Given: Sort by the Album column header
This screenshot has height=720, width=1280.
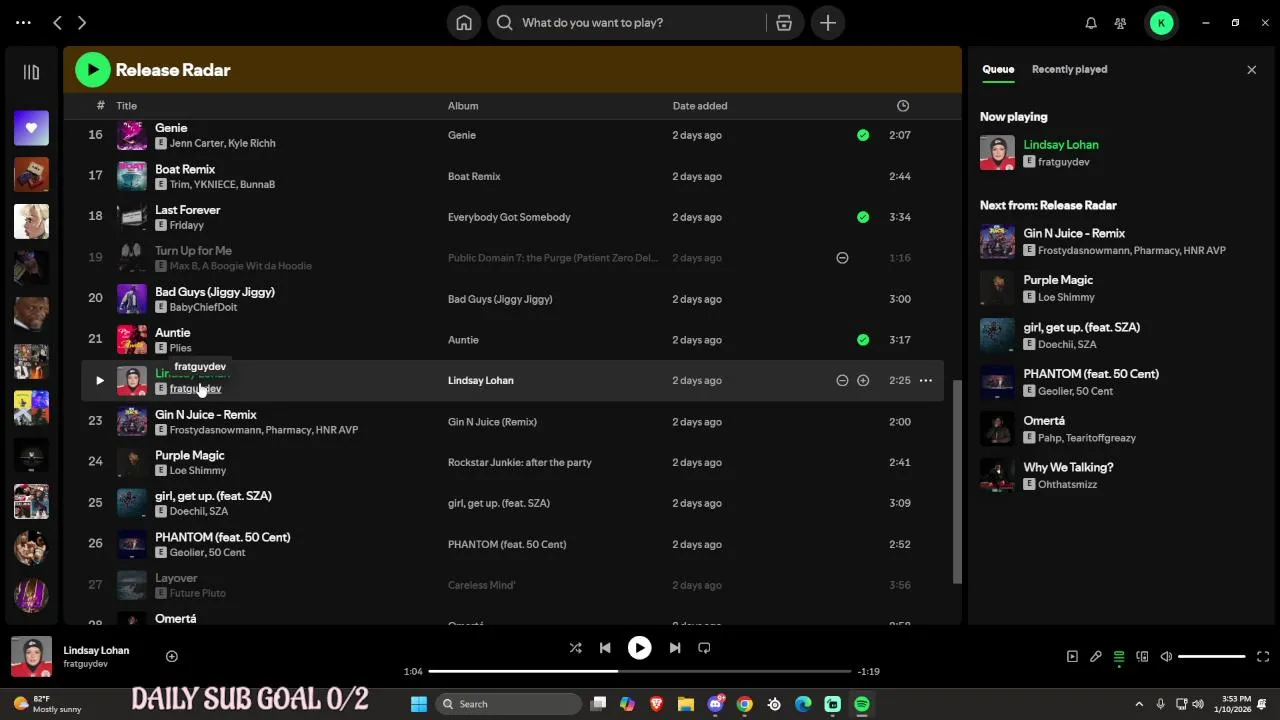Looking at the screenshot, I should click(x=463, y=106).
